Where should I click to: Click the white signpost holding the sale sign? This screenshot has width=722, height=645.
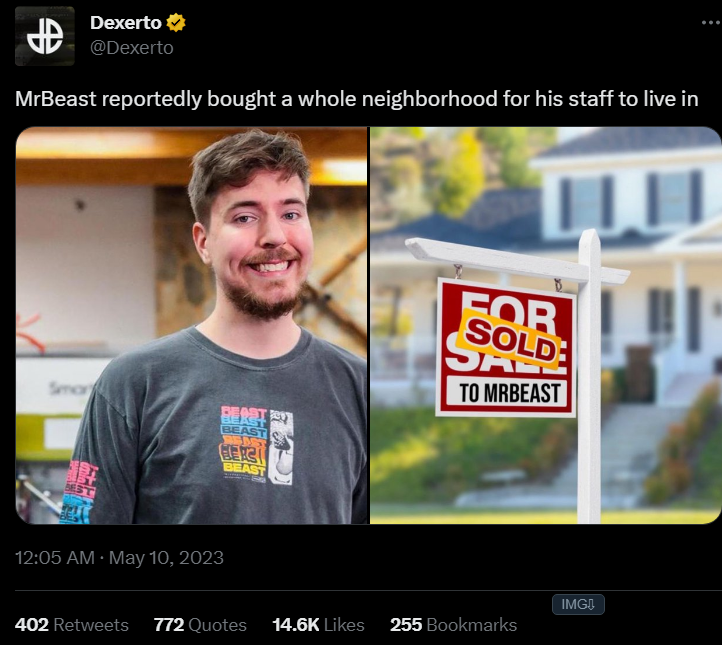(589, 376)
